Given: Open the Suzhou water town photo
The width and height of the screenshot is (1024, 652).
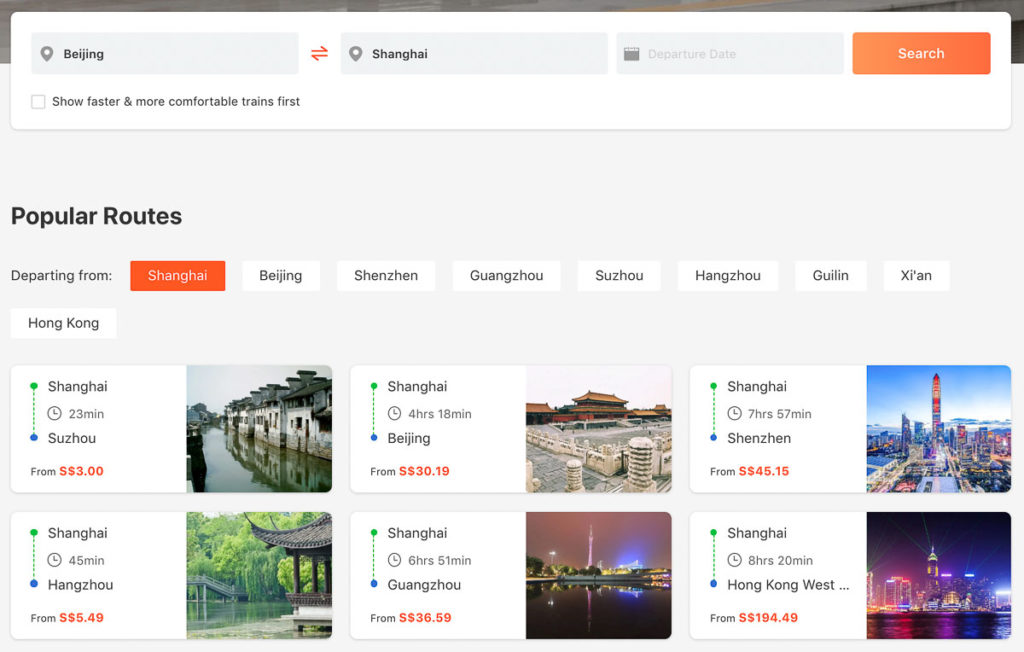Looking at the screenshot, I should coord(259,429).
